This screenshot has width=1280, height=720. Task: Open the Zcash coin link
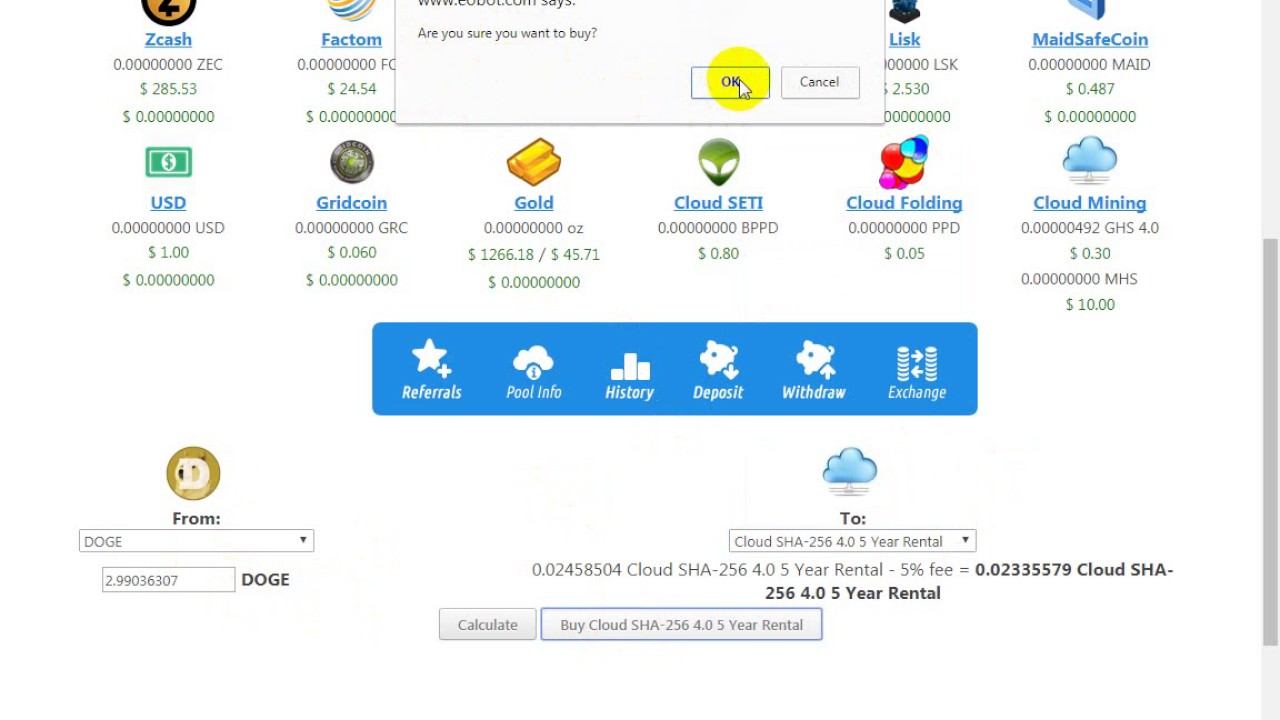[x=168, y=39]
